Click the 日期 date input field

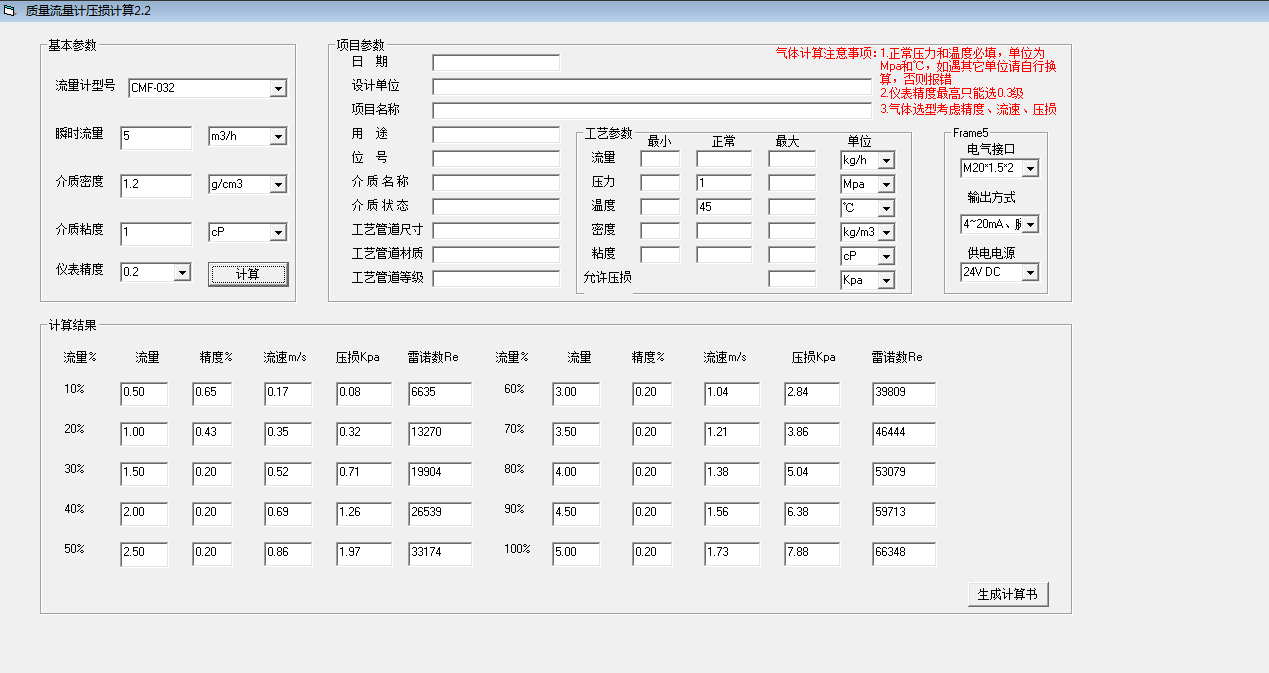coord(495,62)
